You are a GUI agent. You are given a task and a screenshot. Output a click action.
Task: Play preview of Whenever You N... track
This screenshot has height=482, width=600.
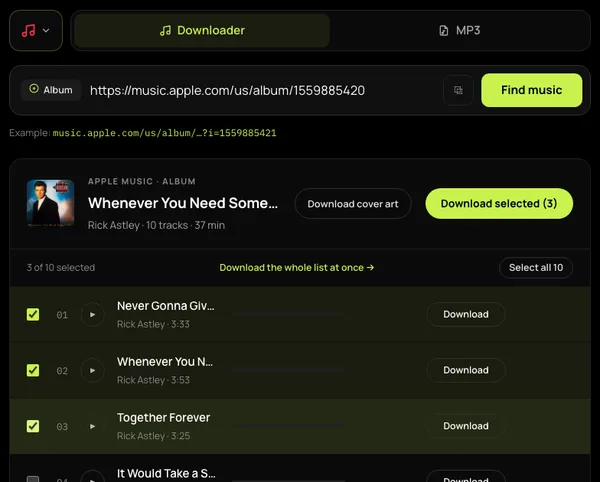(x=93, y=370)
